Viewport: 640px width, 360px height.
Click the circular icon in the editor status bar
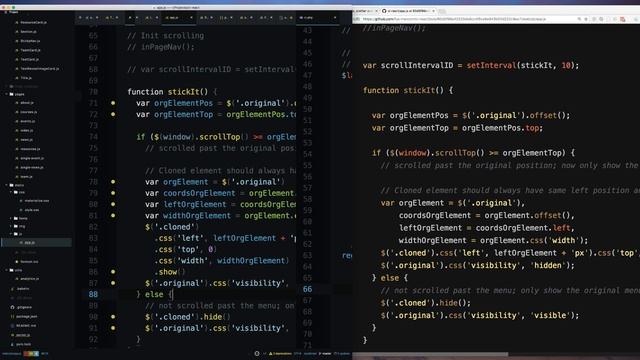(x=257, y=353)
